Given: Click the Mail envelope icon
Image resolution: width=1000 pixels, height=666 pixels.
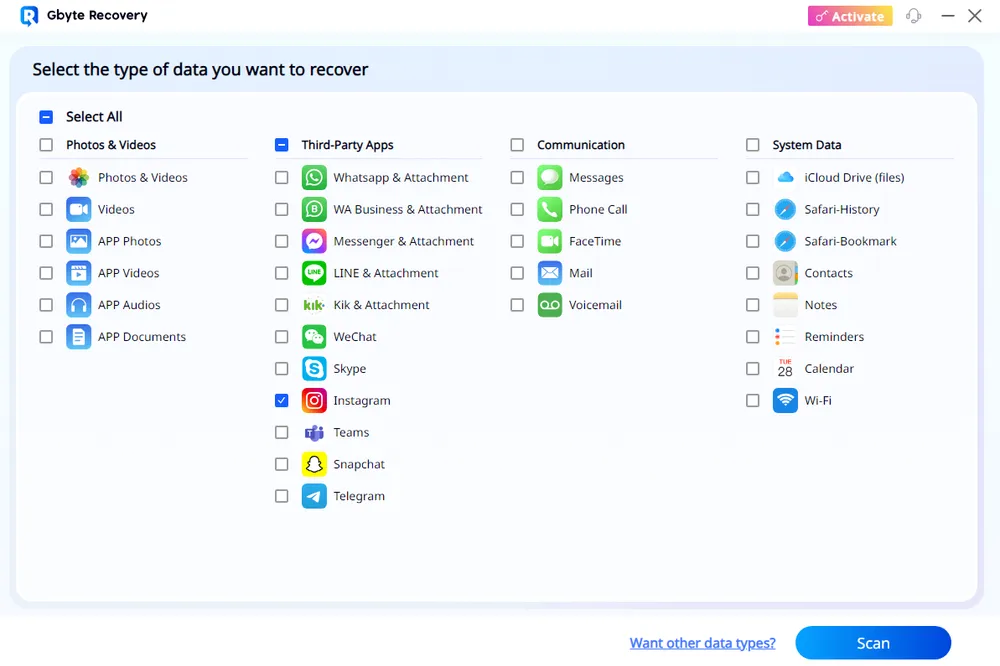Looking at the screenshot, I should coord(550,273).
